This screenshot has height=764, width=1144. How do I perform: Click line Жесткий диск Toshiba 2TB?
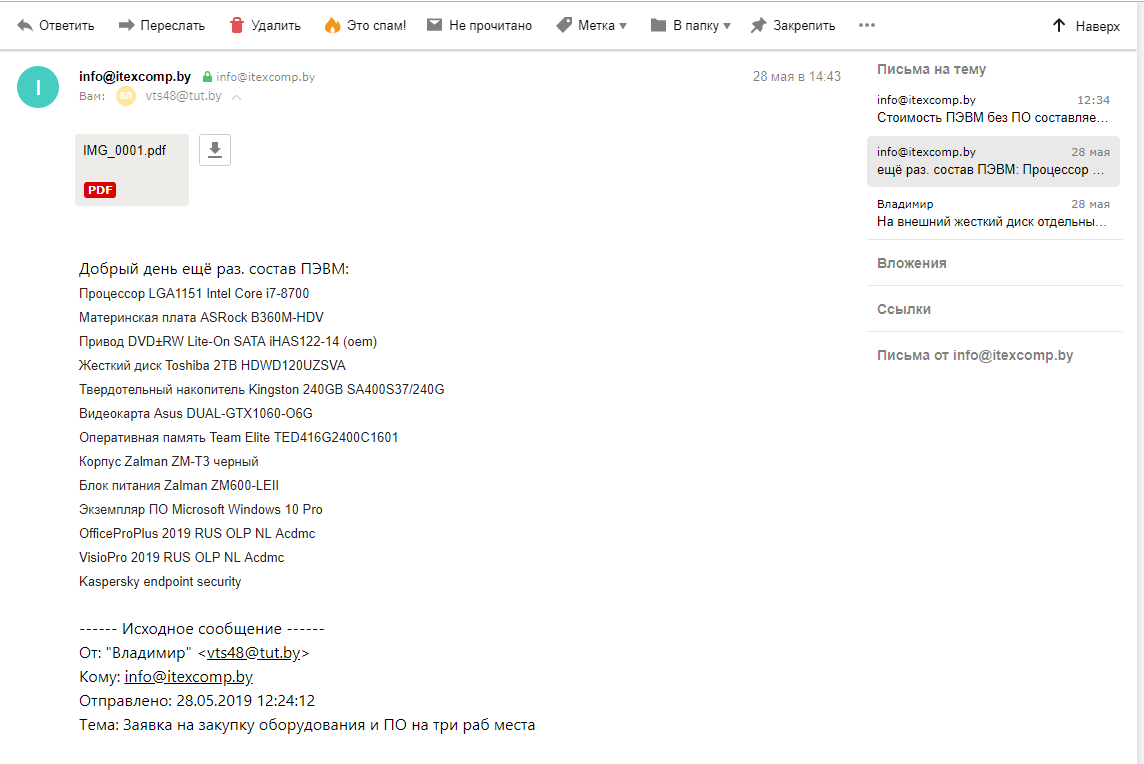(x=212, y=366)
